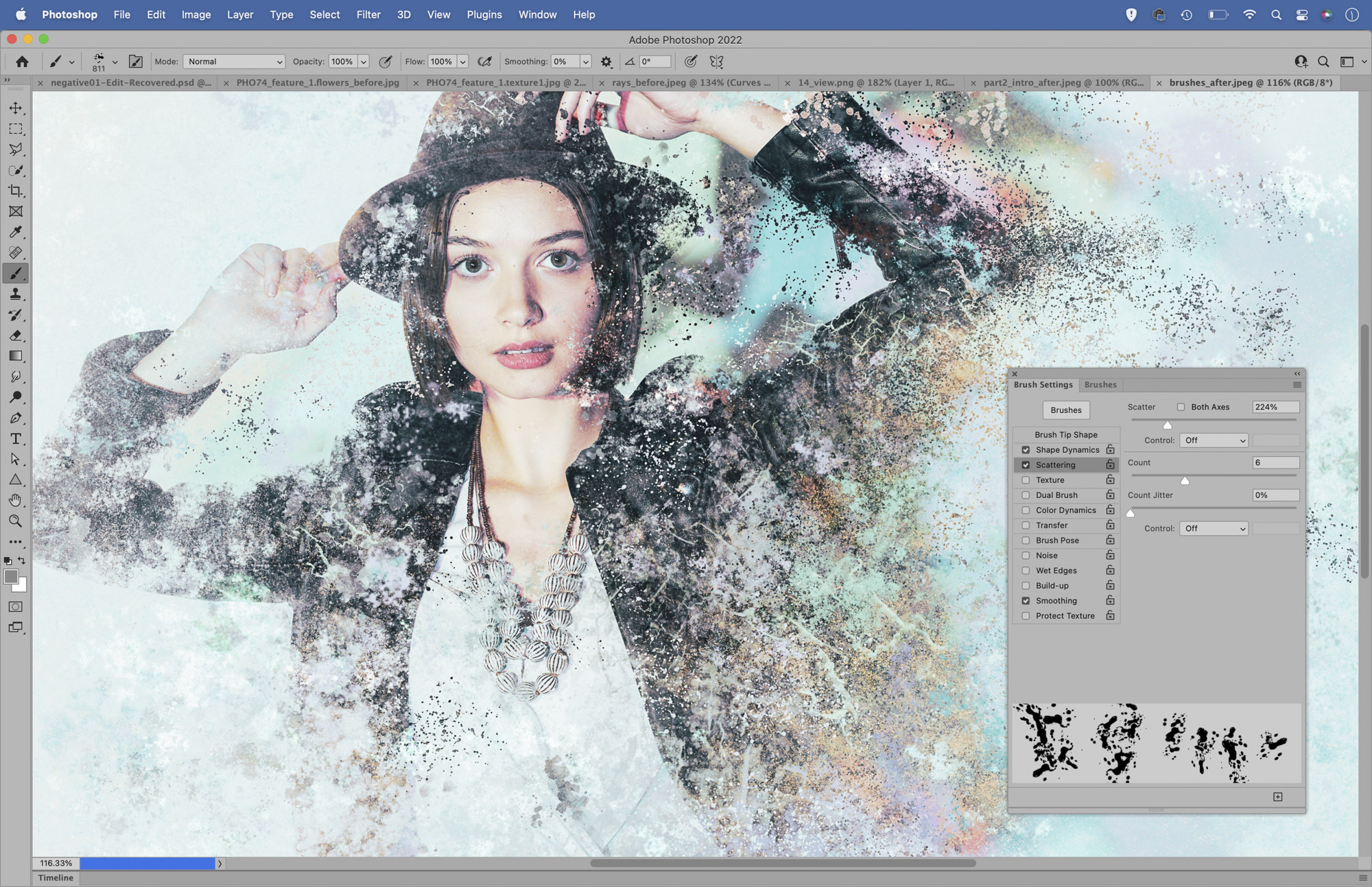The image size is (1372, 887).
Task: Enable Wet Edges in Brush Settings
Action: (x=1026, y=570)
